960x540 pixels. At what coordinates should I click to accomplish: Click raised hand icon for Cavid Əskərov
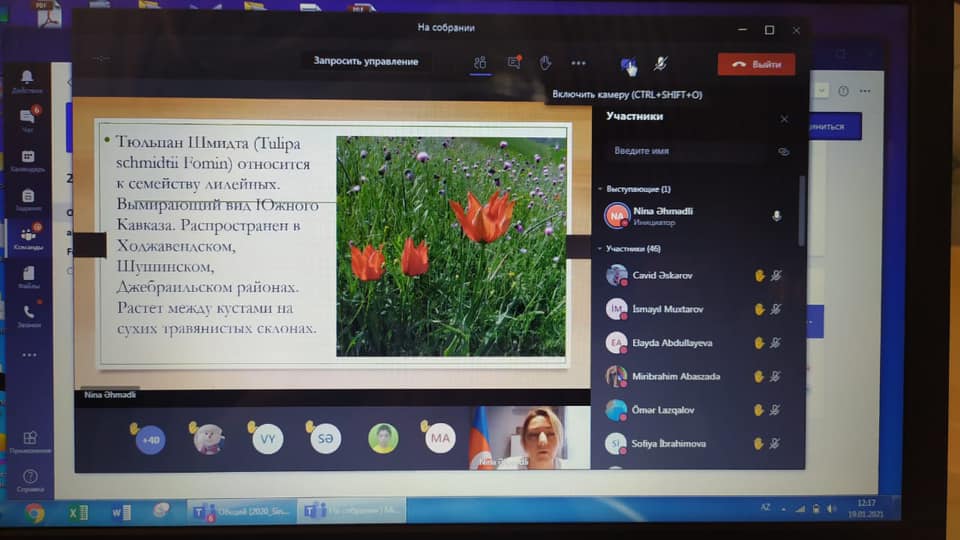(x=760, y=276)
